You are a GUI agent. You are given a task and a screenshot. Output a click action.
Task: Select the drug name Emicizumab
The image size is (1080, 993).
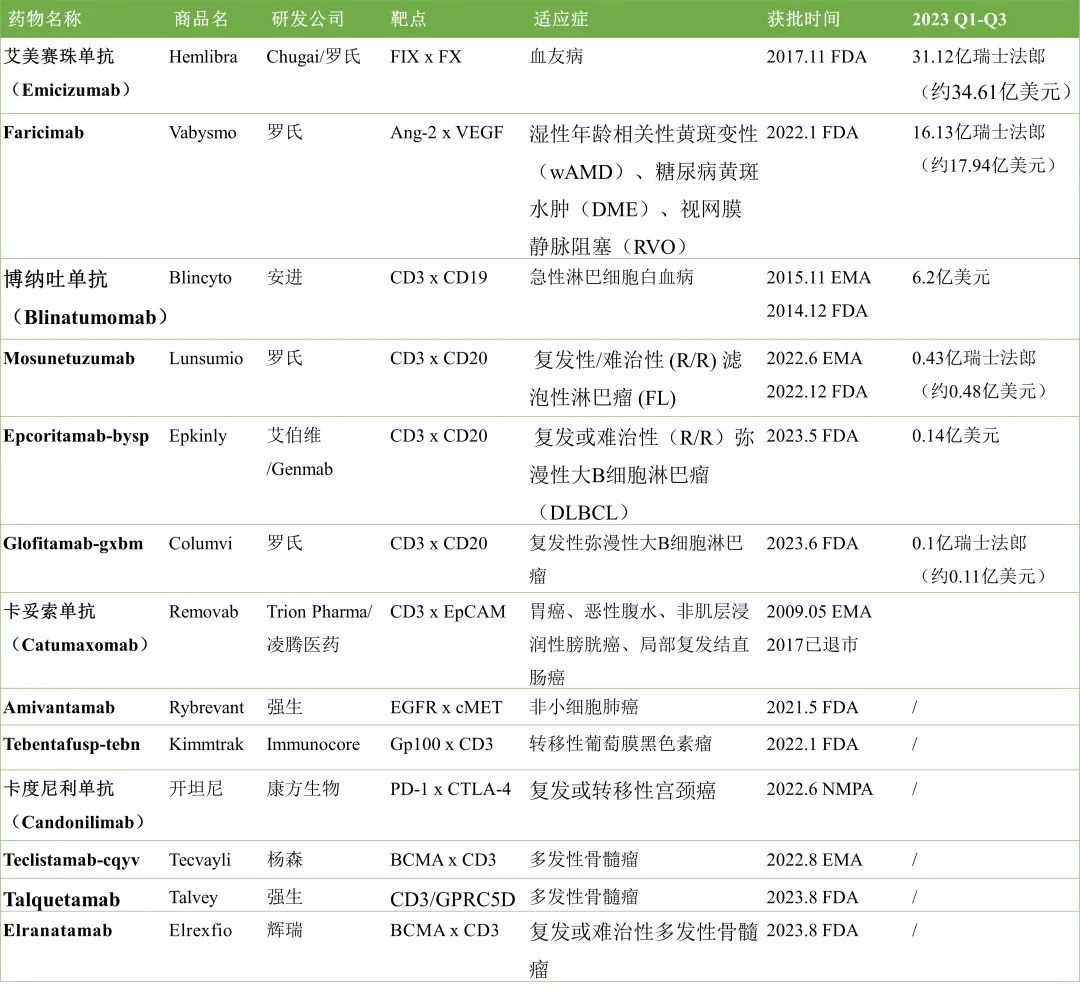pos(71,90)
